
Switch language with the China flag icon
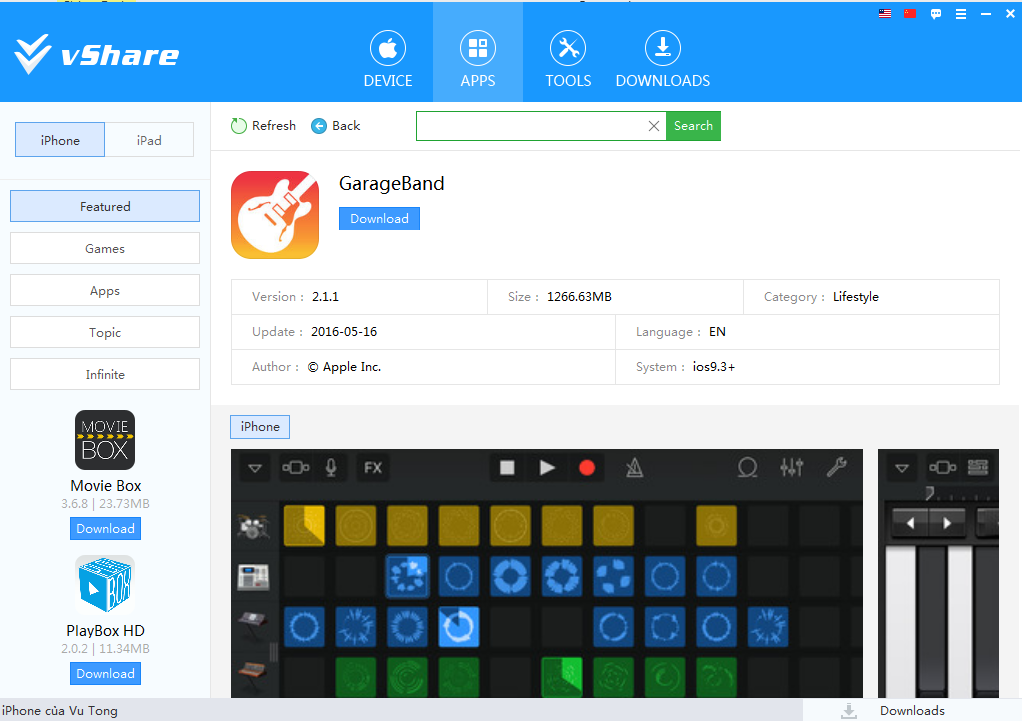910,14
